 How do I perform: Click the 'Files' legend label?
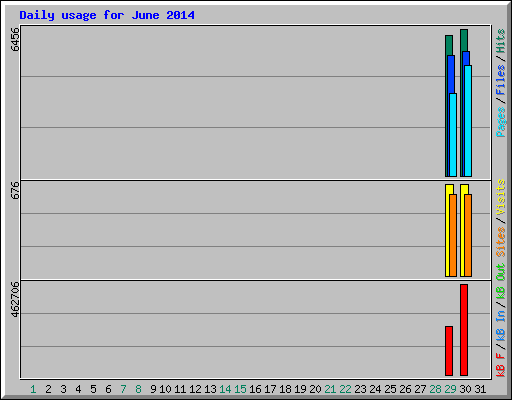coord(501,80)
